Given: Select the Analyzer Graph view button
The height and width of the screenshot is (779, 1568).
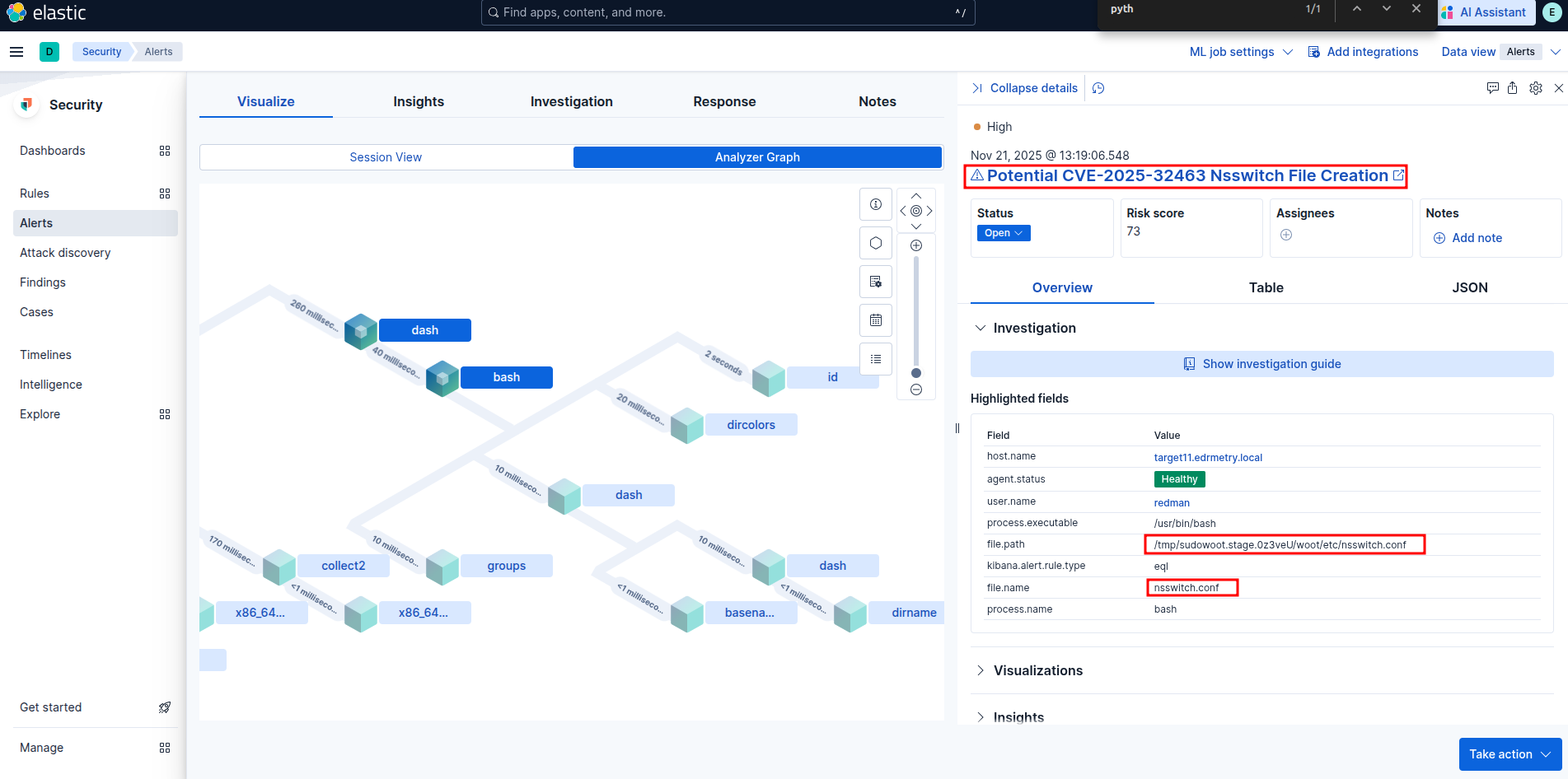Looking at the screenshot, I should pyautogui.click(x=756, y=157).
